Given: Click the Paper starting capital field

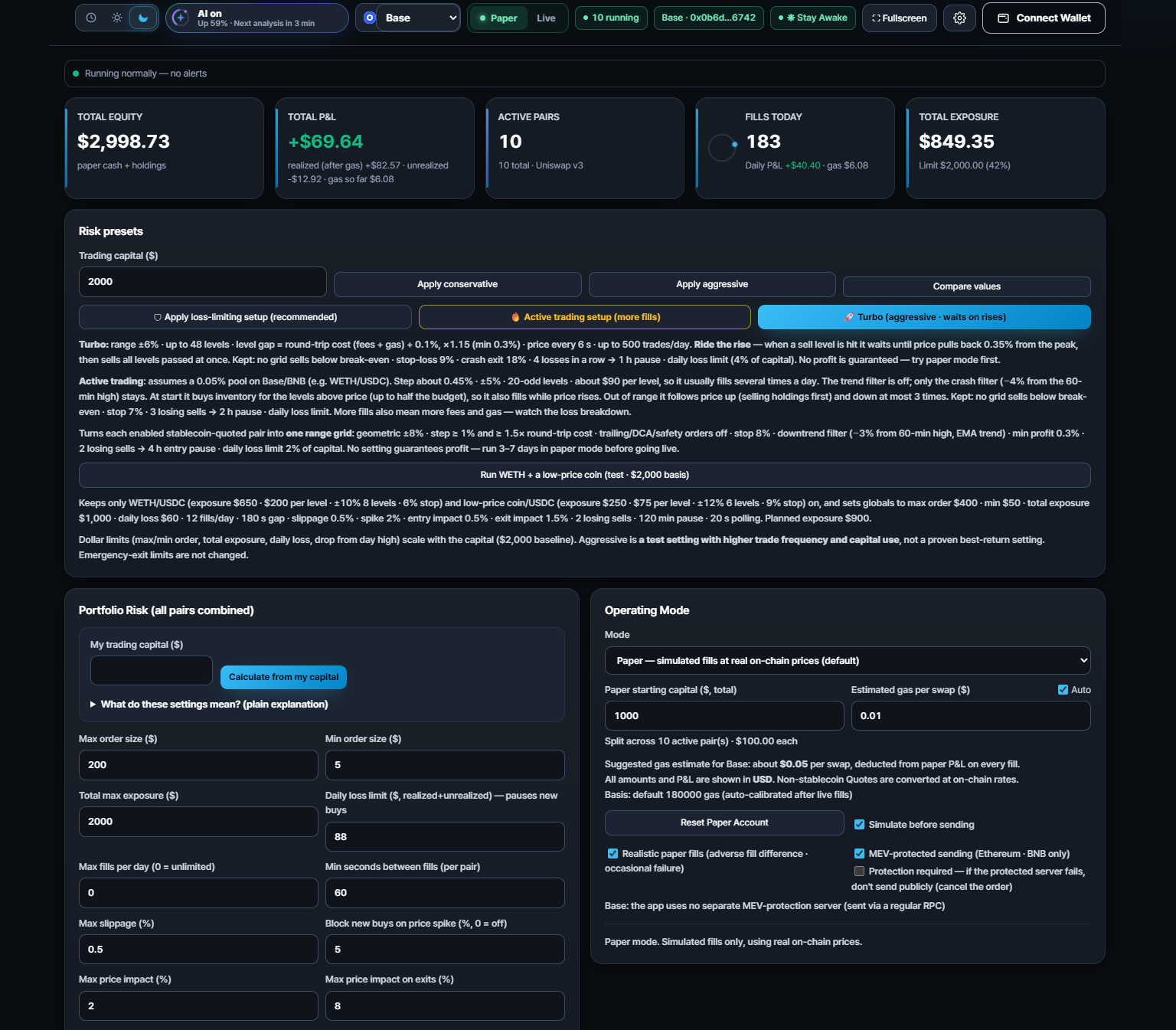Looking at the screenshot, I should click(724, 716).
